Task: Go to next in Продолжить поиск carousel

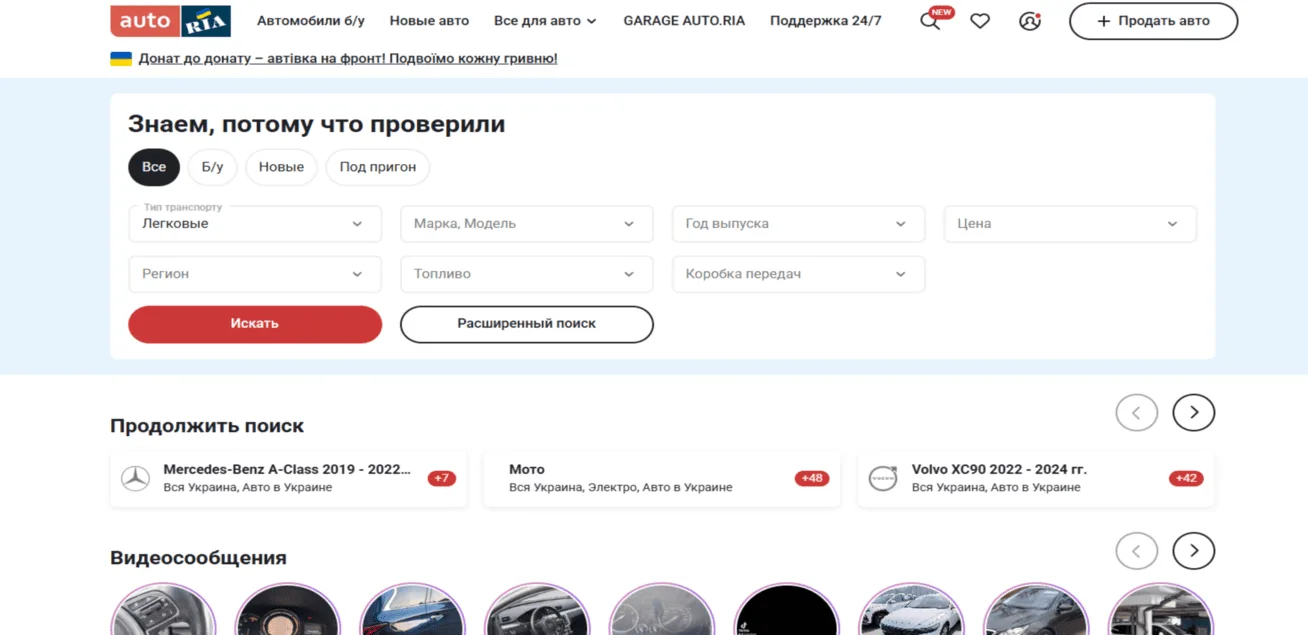Action: click(x=1193, y=412)
